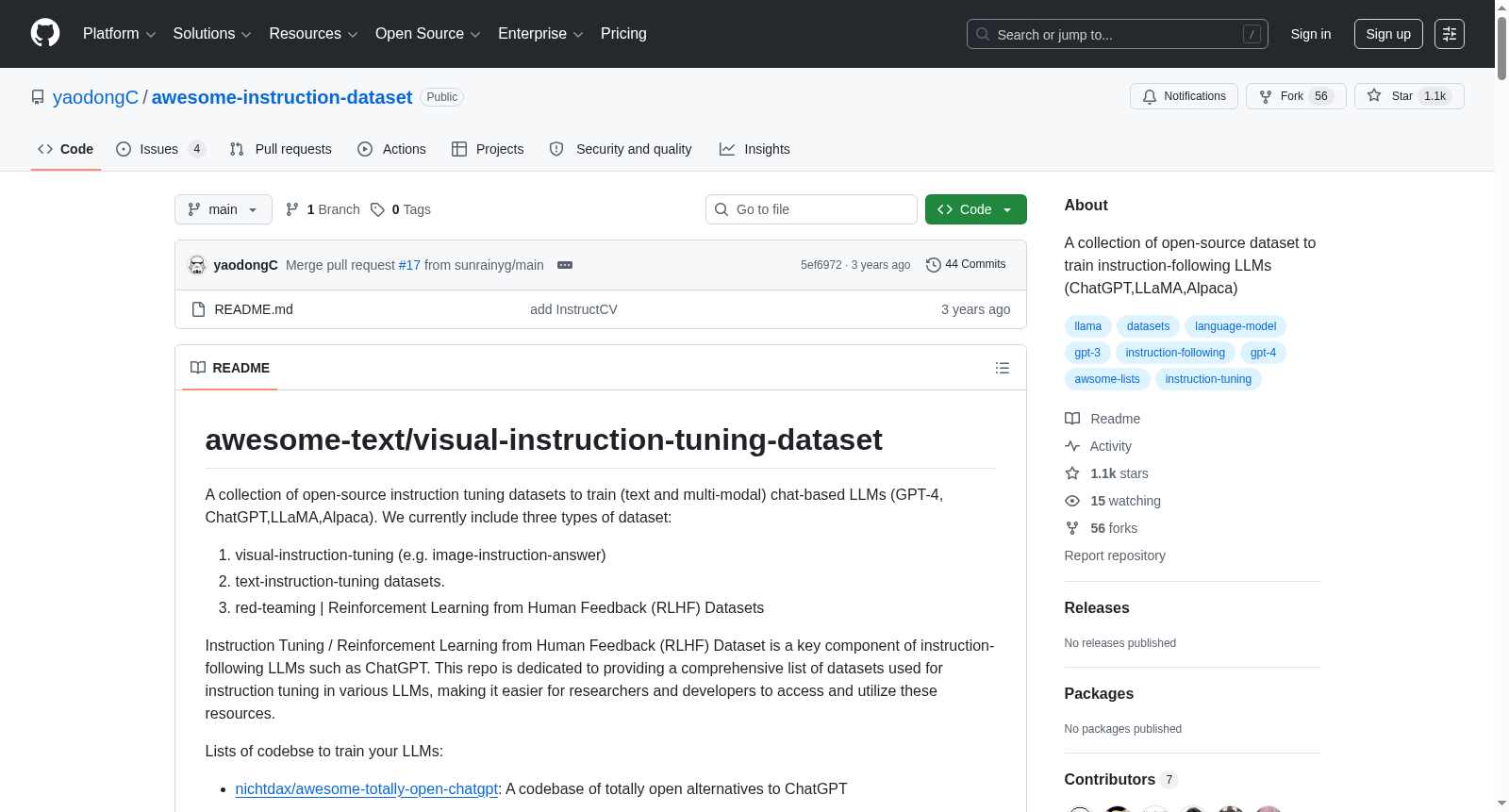Open the global navigation menu icon
The width and height of the screenshot is (1509, 812).
click(1450, 34)
